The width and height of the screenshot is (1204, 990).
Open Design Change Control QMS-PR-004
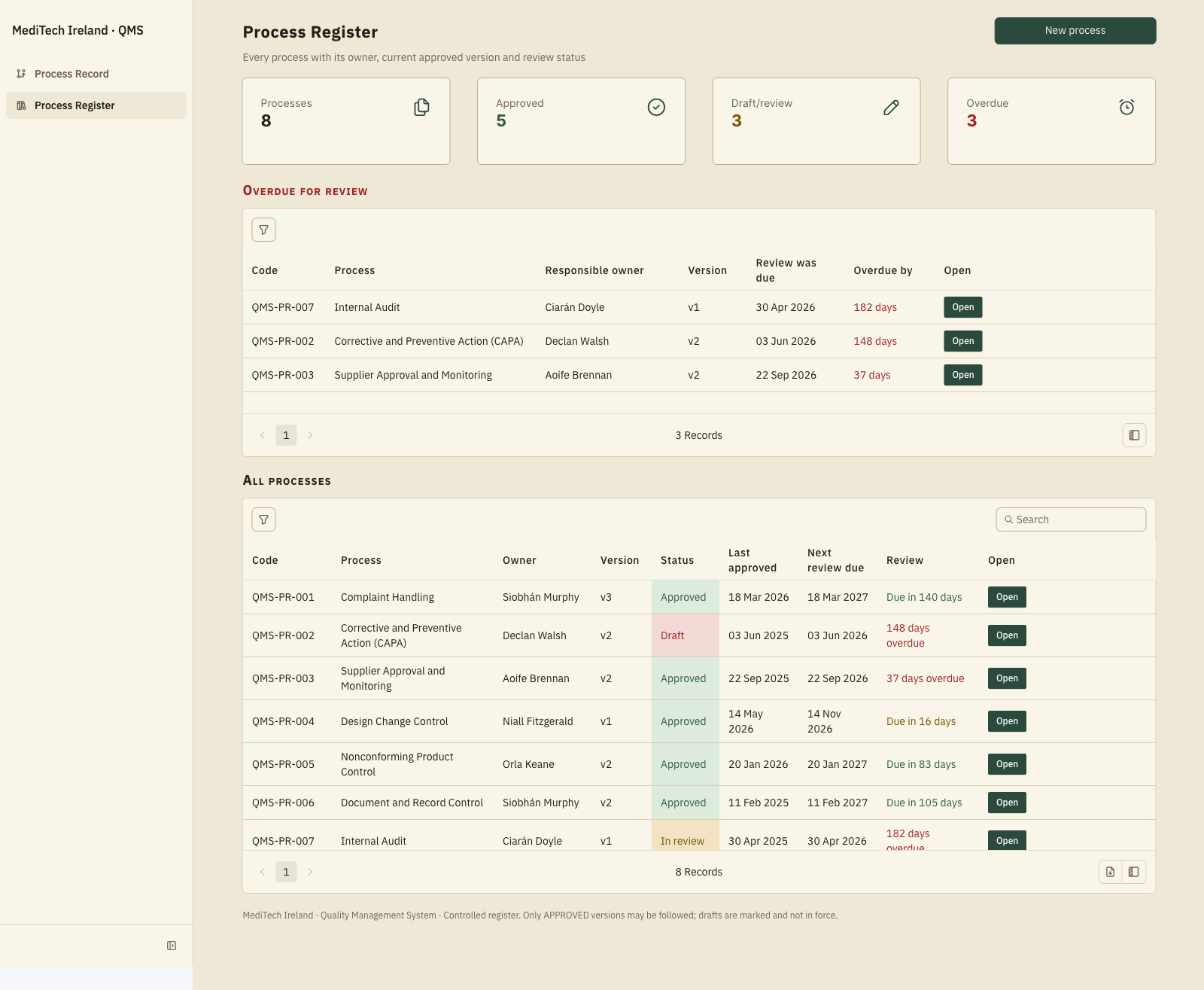(x=1007, y=721)
